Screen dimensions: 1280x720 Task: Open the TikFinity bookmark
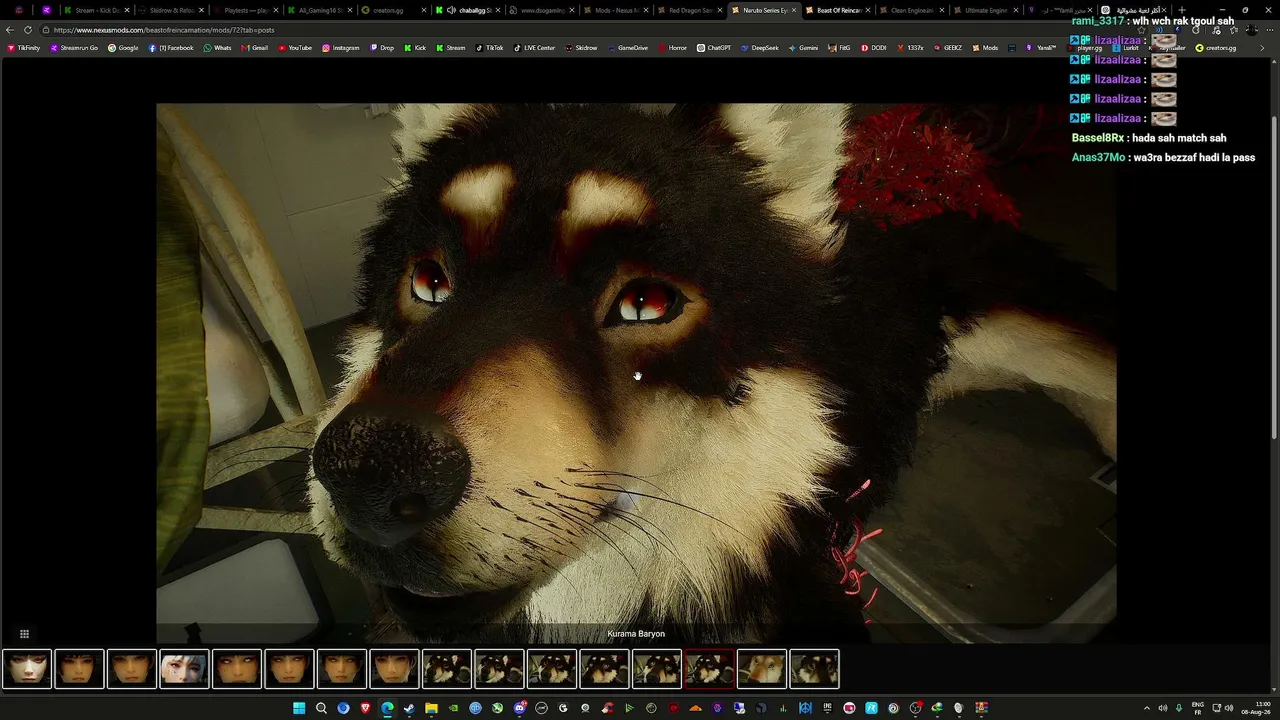click(23, 48)
